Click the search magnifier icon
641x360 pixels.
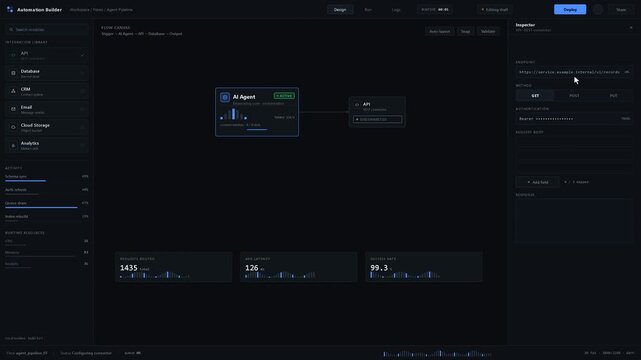[x=11, y=29]
